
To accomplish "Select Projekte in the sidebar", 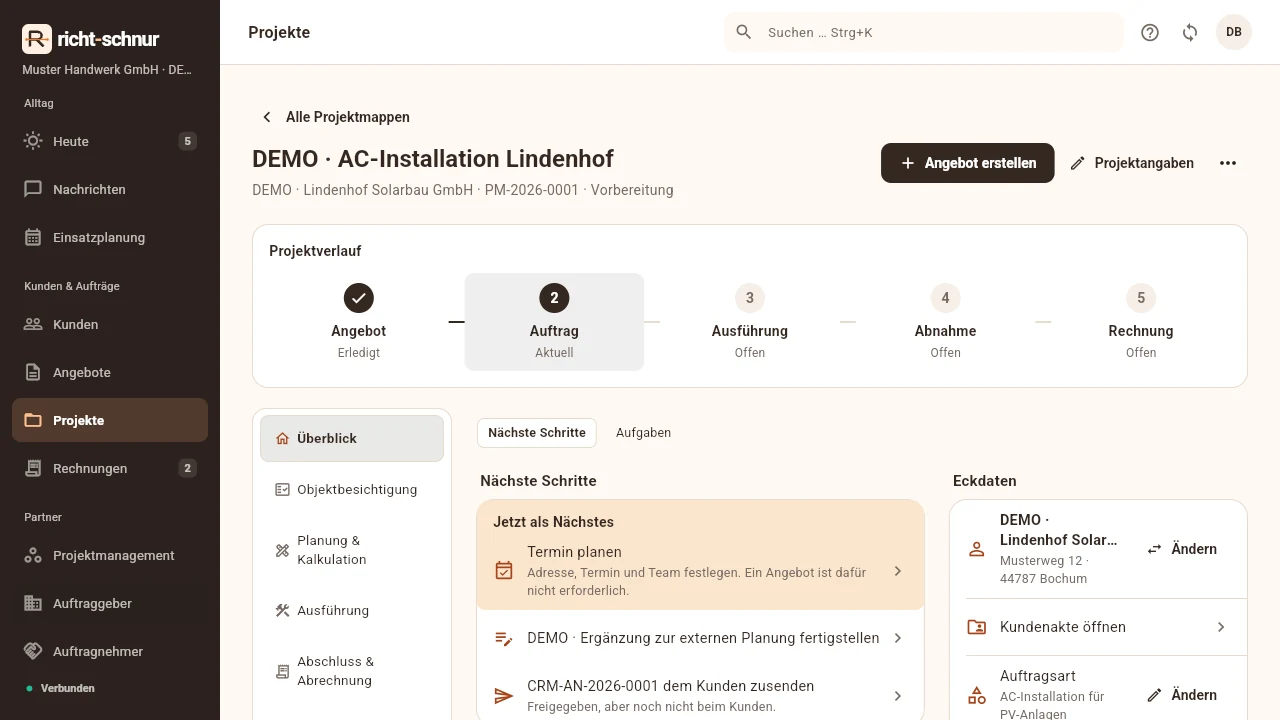I will 110,420.
